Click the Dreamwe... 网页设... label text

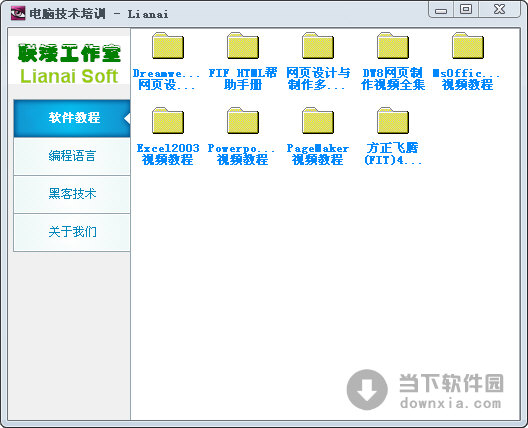click(167, 79)
